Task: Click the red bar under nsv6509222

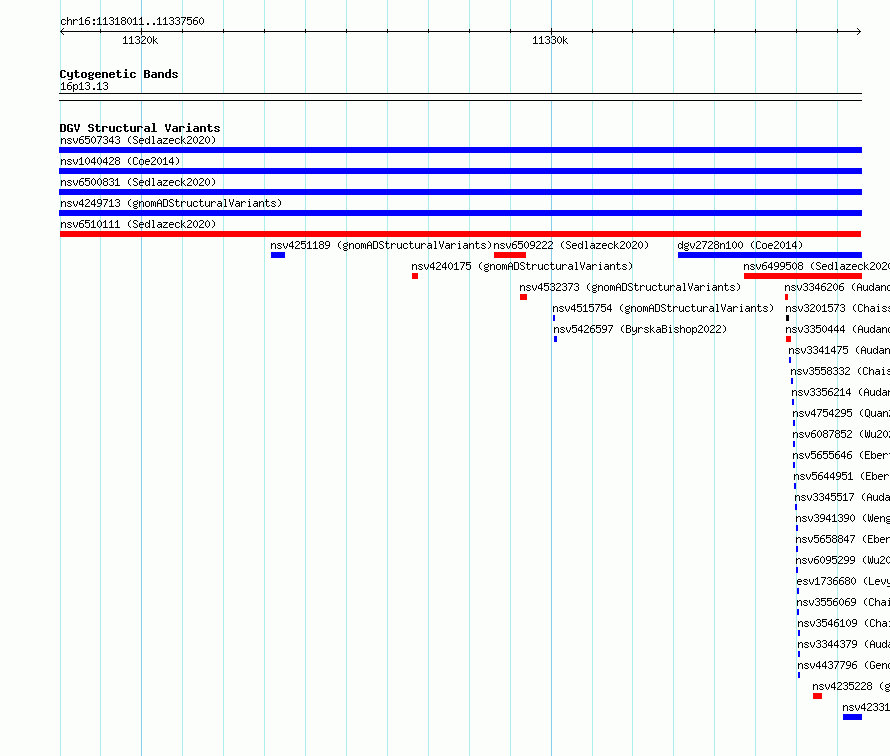Action: tap(510, 255)
